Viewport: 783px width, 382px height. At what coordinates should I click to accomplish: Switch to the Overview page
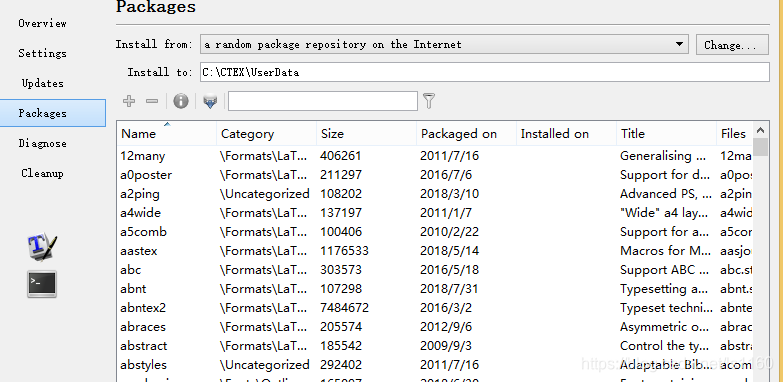click(42, 23)
